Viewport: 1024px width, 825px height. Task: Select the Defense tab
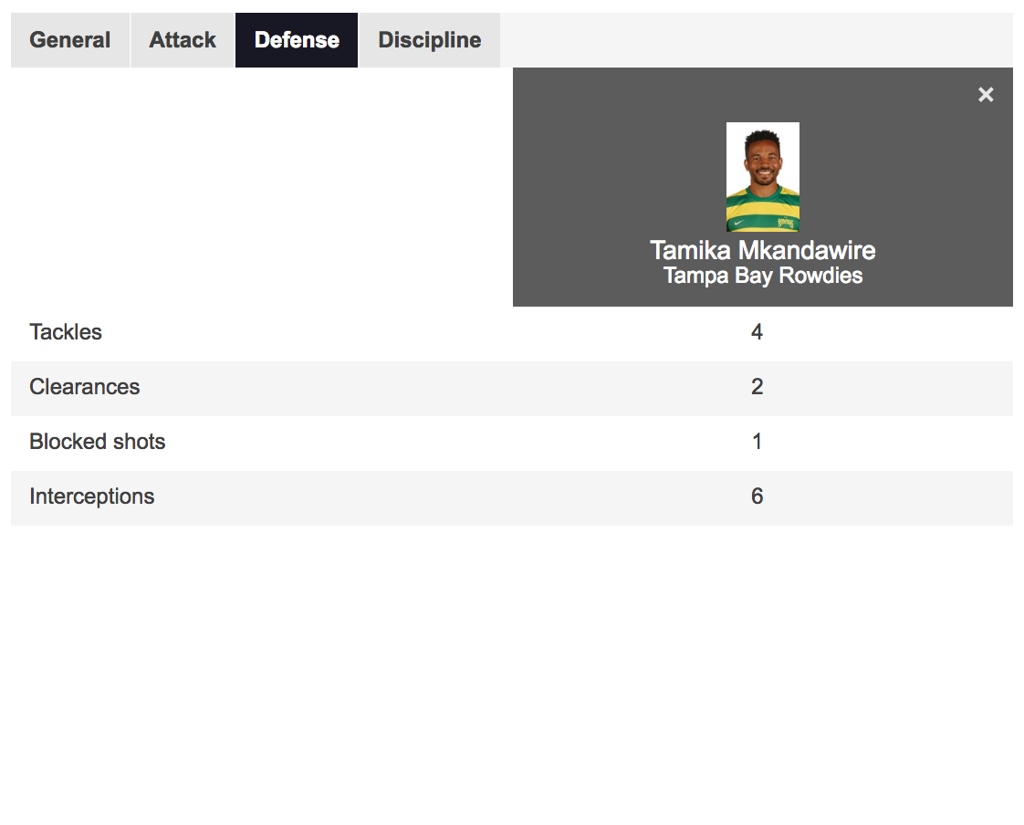297,40
